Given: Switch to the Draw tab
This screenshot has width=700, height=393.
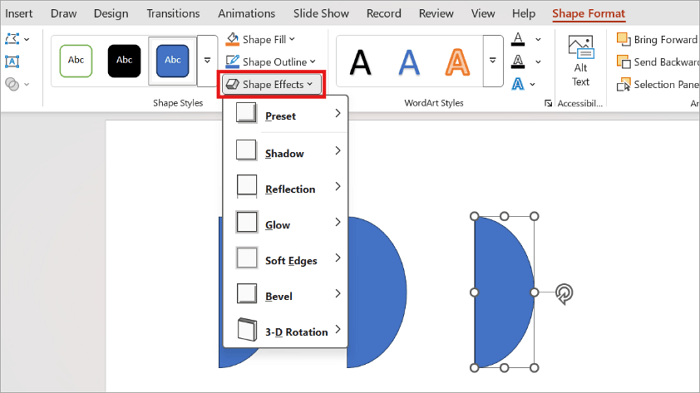Looking at the screenshot, I should pos(63,13).
